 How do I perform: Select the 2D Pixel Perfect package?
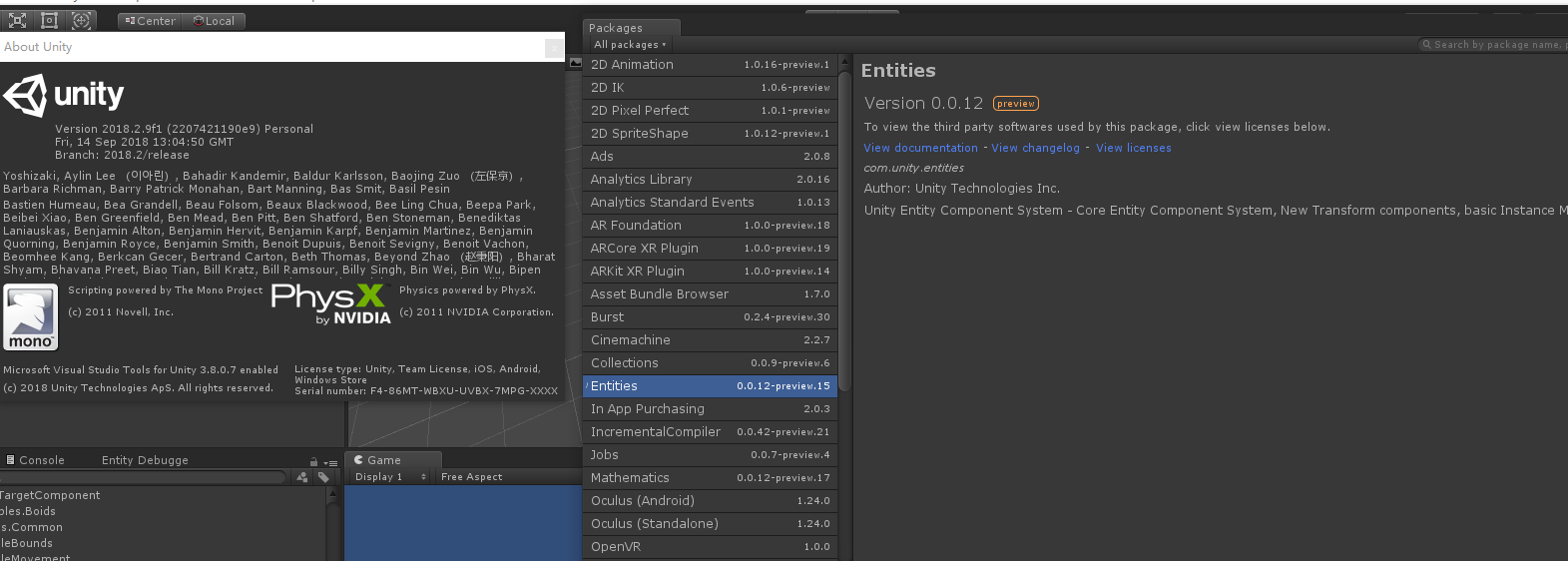click(x=710, y=111)
